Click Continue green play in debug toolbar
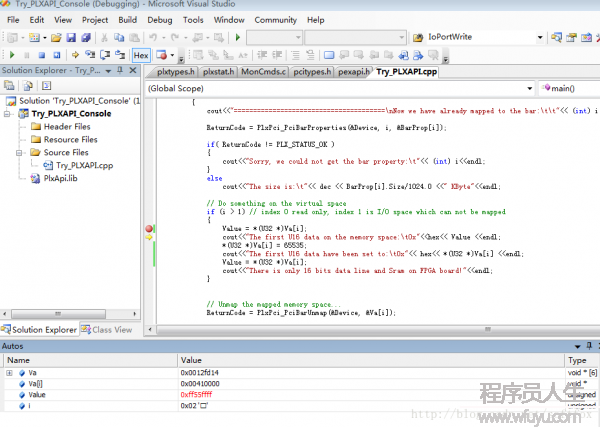This screenshot has width=600, height=427. 12,55
